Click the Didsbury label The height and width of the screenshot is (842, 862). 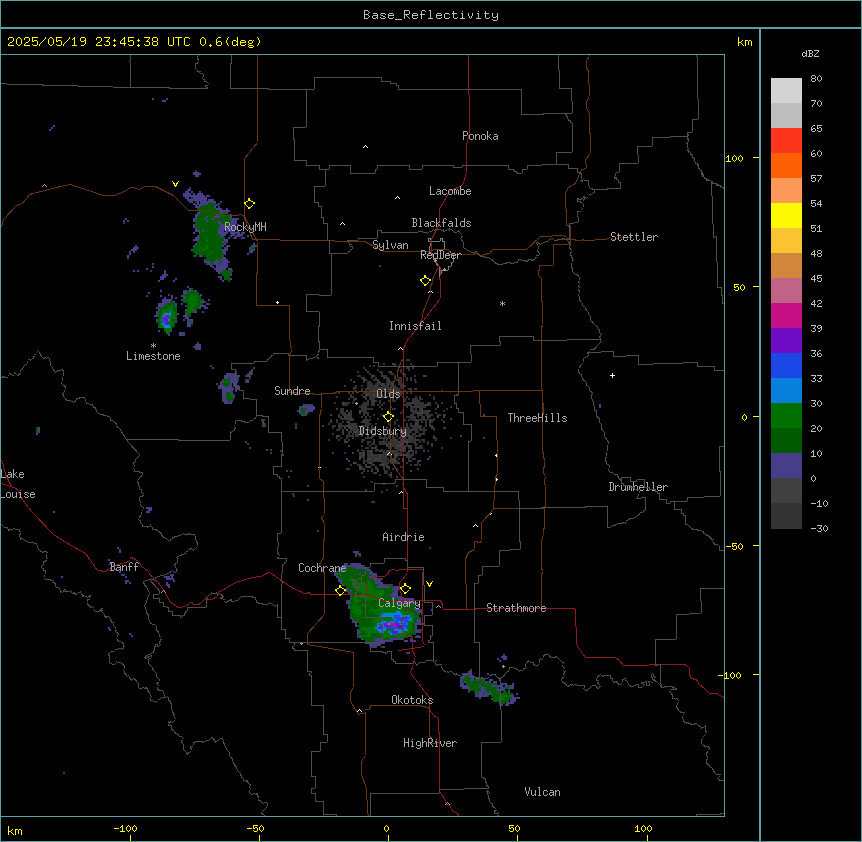[383, 431]
